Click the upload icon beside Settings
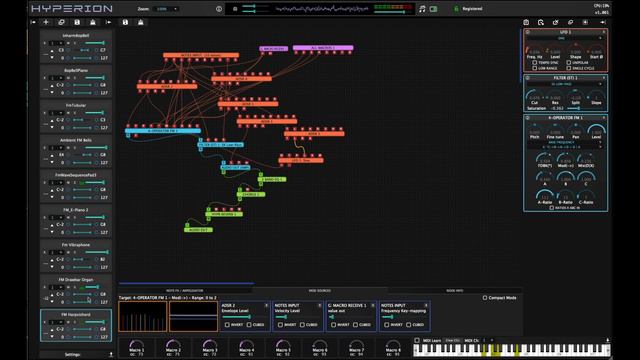Image resolution: width=640 pixels, height=360 pixels. [x=111, y=354]
